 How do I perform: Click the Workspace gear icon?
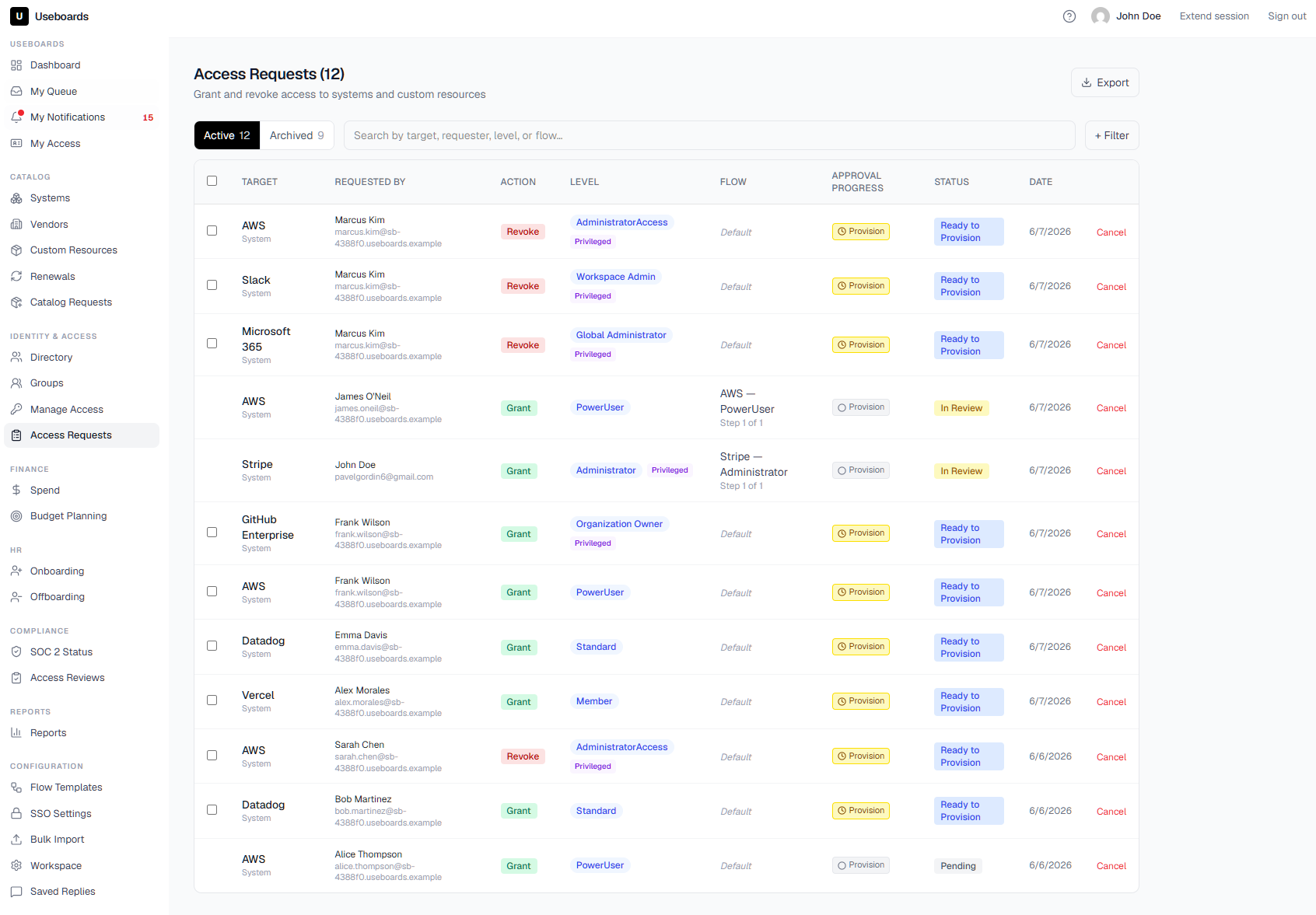pyautogui.click(x=16, y=866)
